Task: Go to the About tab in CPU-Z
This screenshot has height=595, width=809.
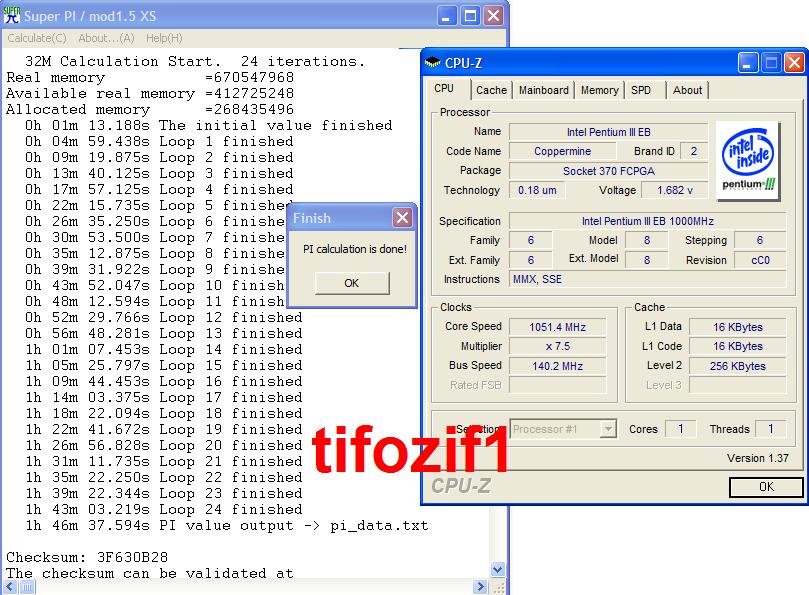Action: pos(687,90)
